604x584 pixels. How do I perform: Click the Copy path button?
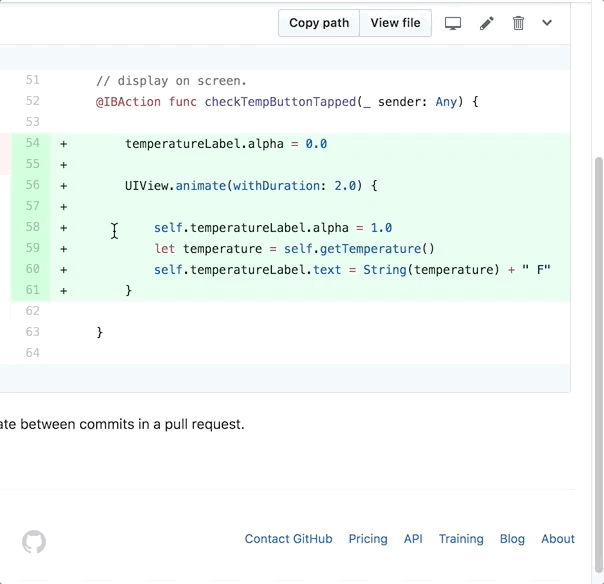click(319, 23)
